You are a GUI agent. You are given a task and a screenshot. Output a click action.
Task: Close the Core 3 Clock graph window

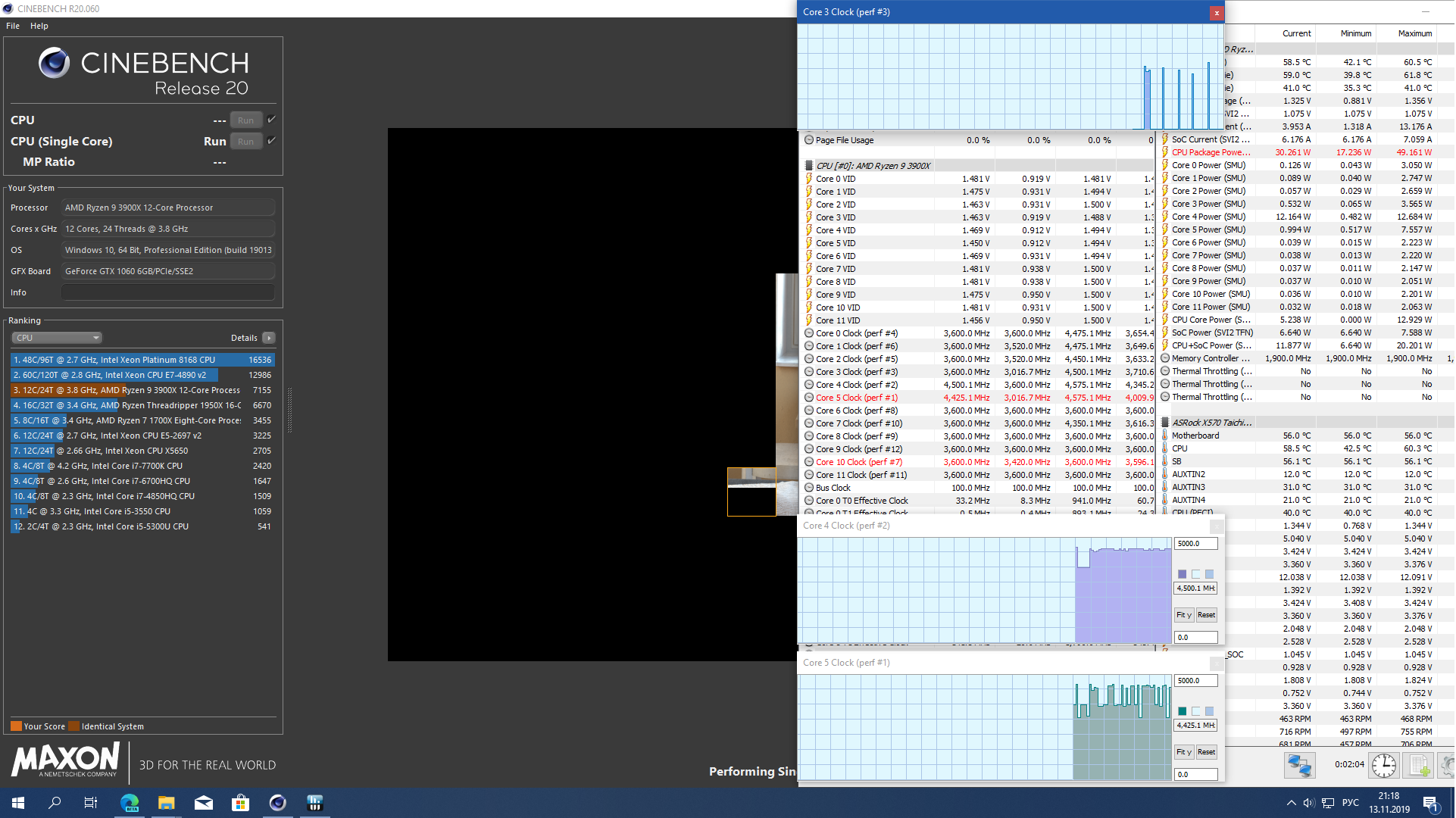coord(1216,13)
